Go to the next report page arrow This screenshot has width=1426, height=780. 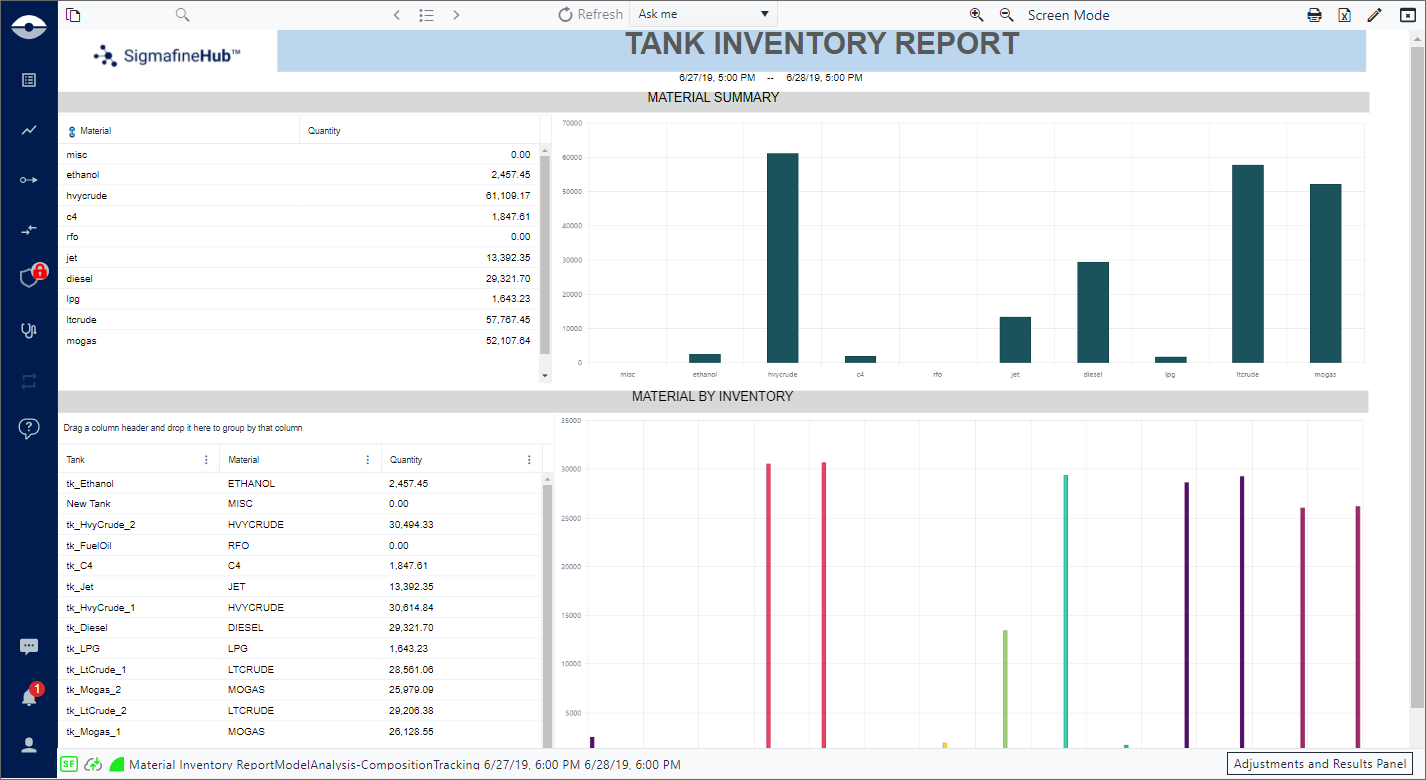456,15
